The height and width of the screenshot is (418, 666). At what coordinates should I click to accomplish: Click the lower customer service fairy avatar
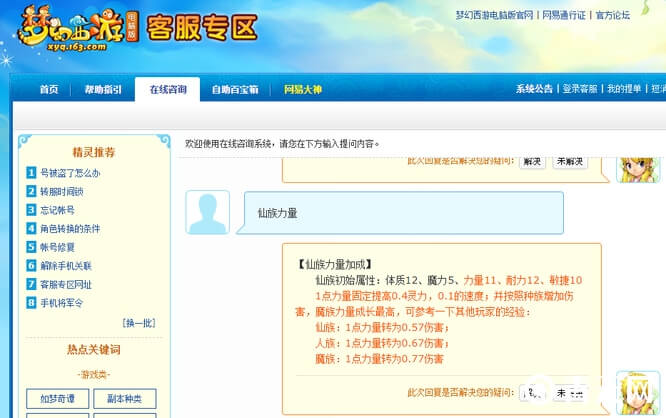638,393
